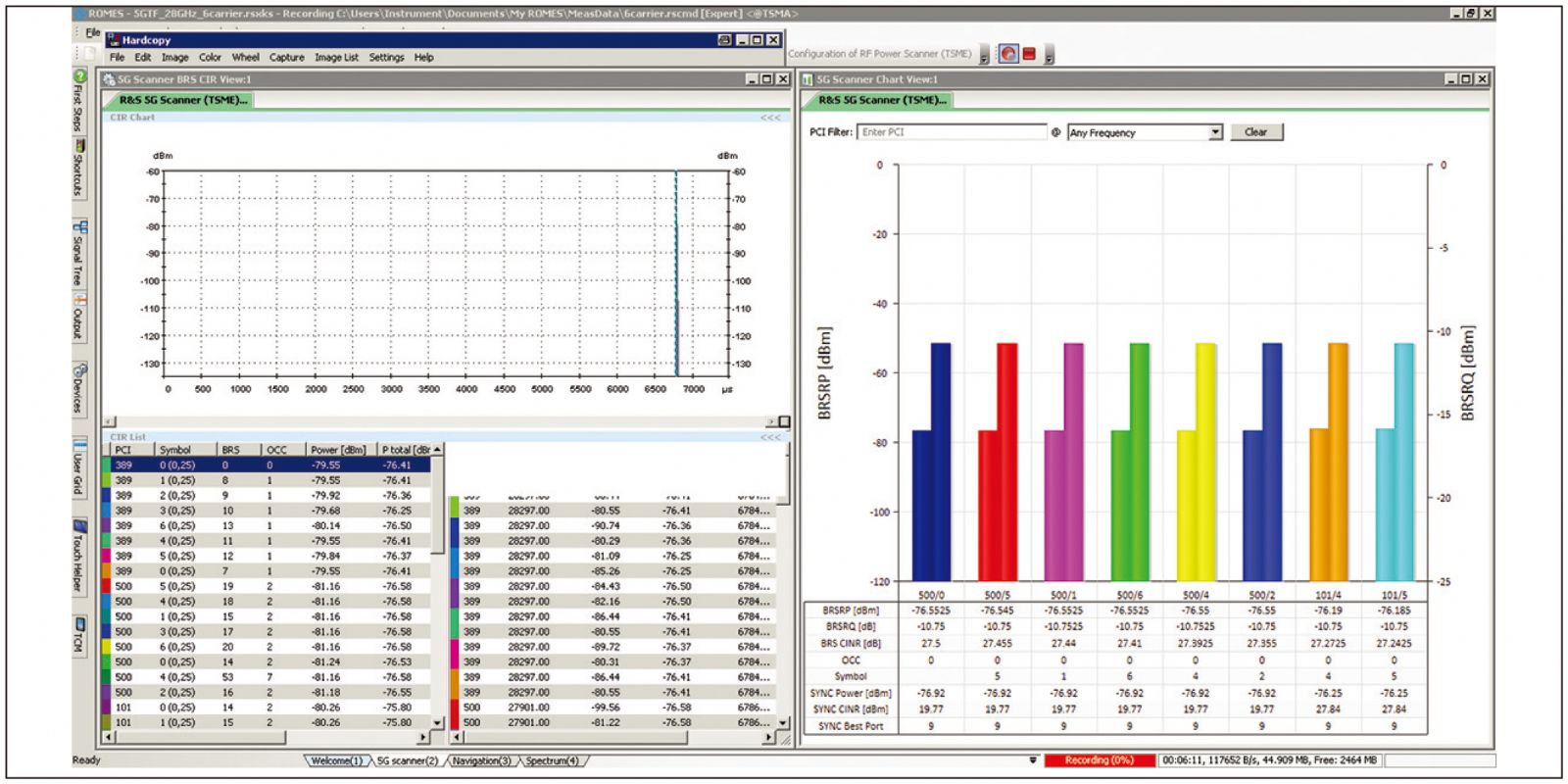Viewport: 1568px width, 784px height.
Task: Select CIR list row with PCI 101 BRS 15
Action: coord(267,722)
